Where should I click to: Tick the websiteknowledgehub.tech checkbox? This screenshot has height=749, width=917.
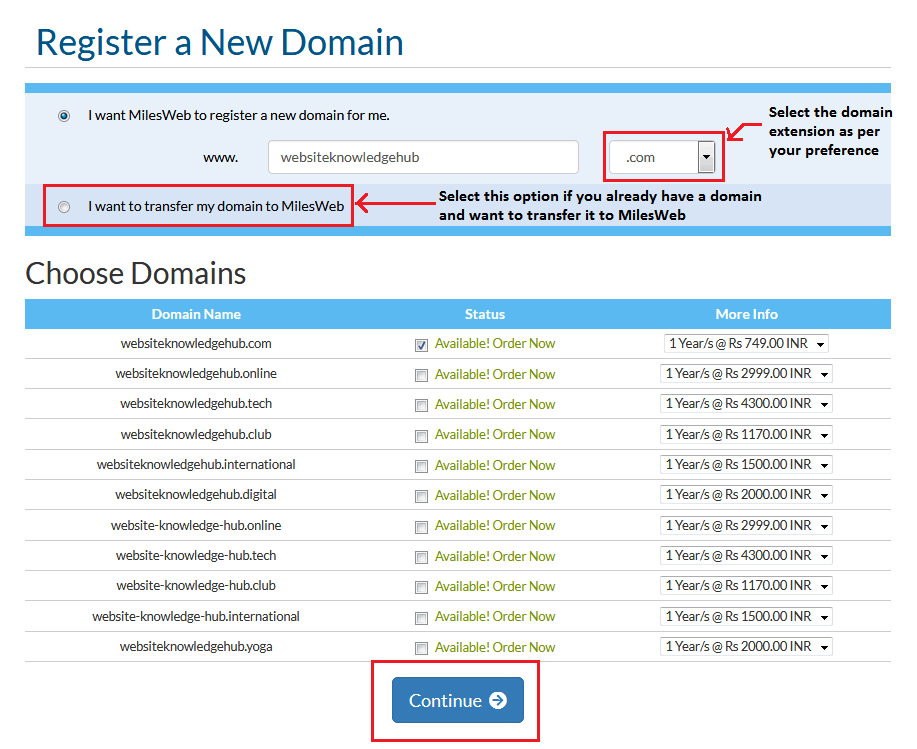[421, 405]
